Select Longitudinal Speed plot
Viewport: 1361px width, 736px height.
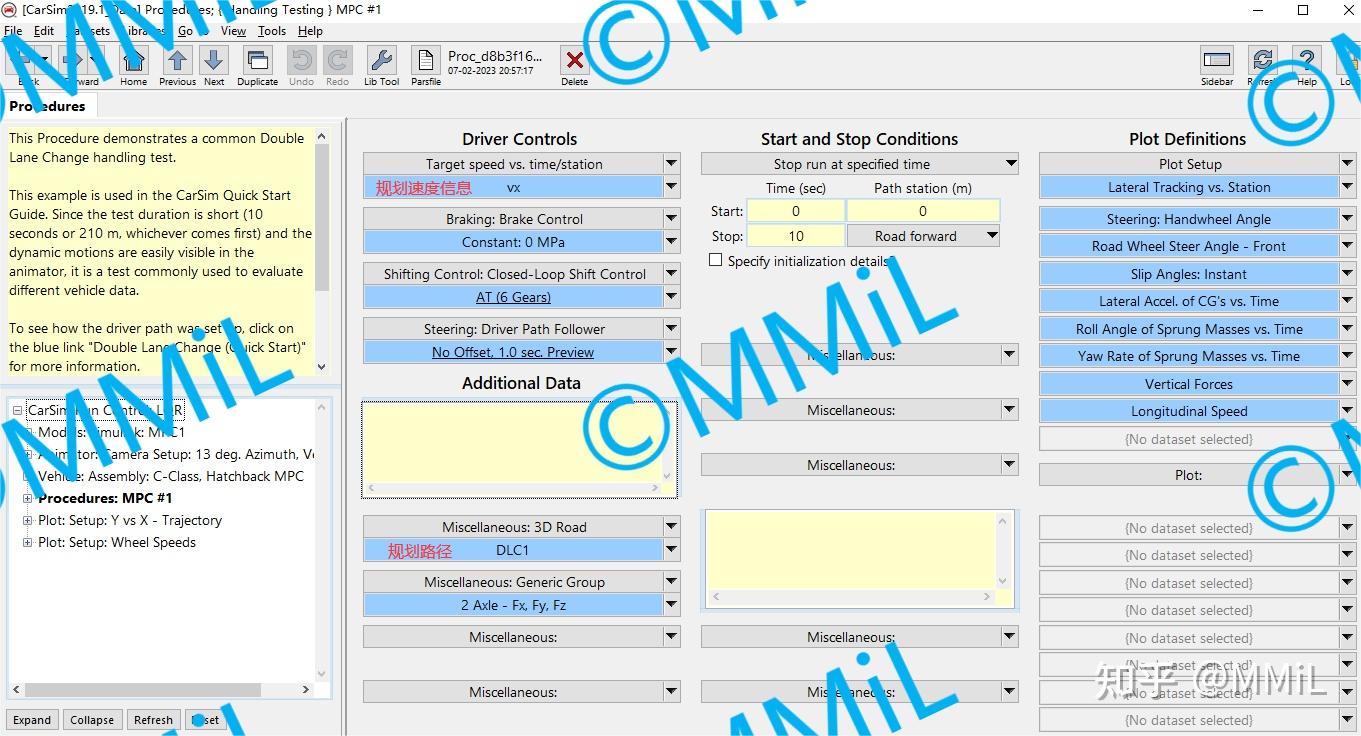click(1189, 411)
